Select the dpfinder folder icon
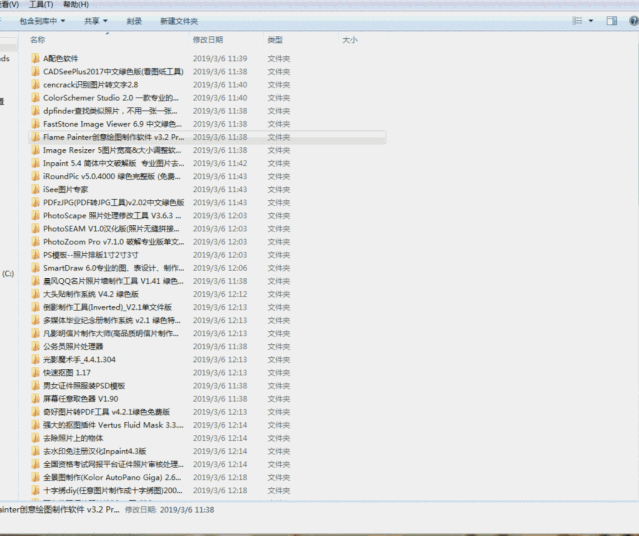 [36, 110]
